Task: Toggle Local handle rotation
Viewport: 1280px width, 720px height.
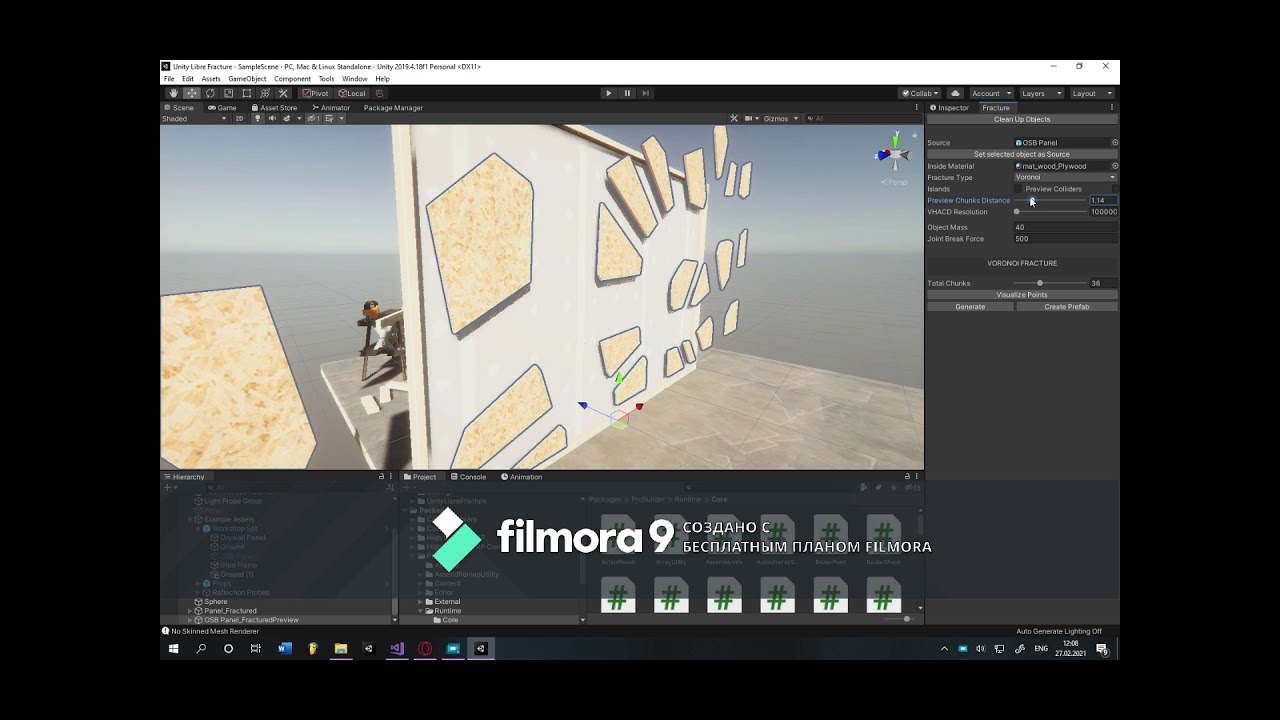Action: [x=351, y=93]
